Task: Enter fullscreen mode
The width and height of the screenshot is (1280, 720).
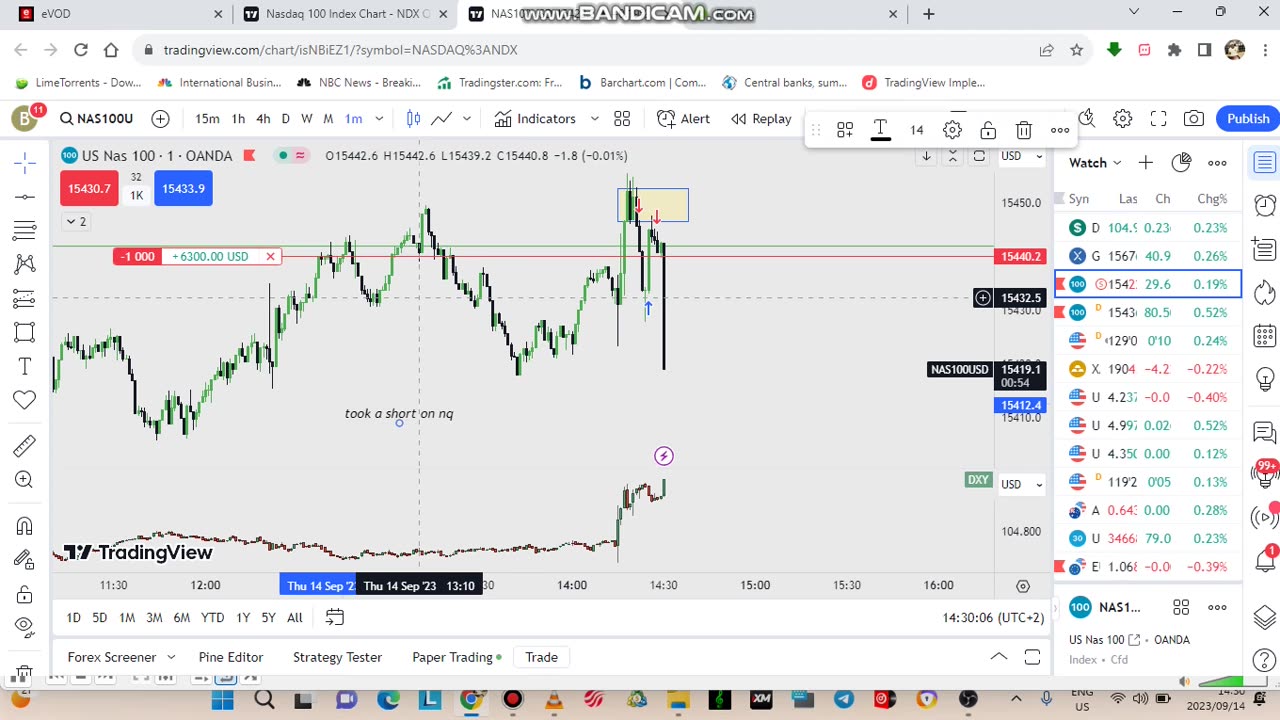Action: 1158,119
